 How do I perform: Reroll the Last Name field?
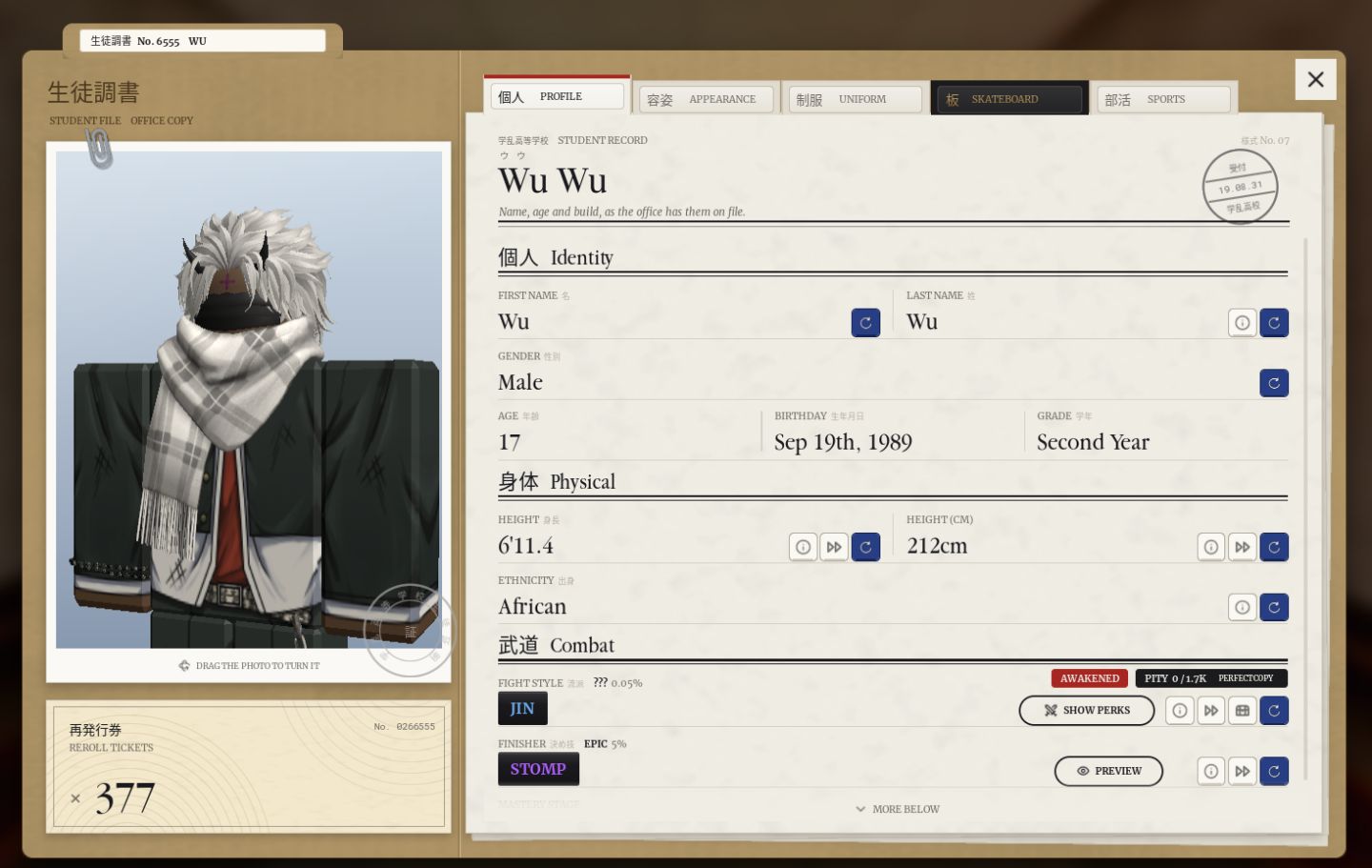pyautogui.click(x=1274, y=323)
